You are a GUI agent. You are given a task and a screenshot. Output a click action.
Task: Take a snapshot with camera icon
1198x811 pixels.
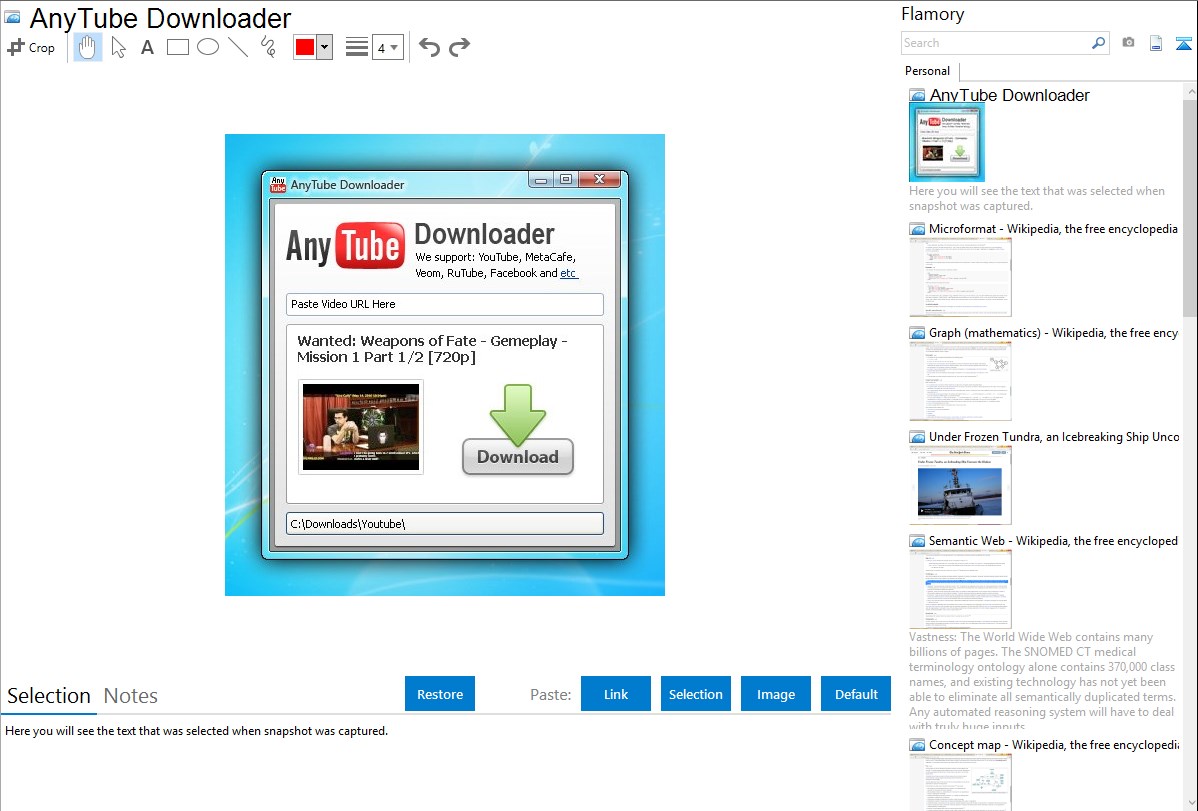[1128, 43]
